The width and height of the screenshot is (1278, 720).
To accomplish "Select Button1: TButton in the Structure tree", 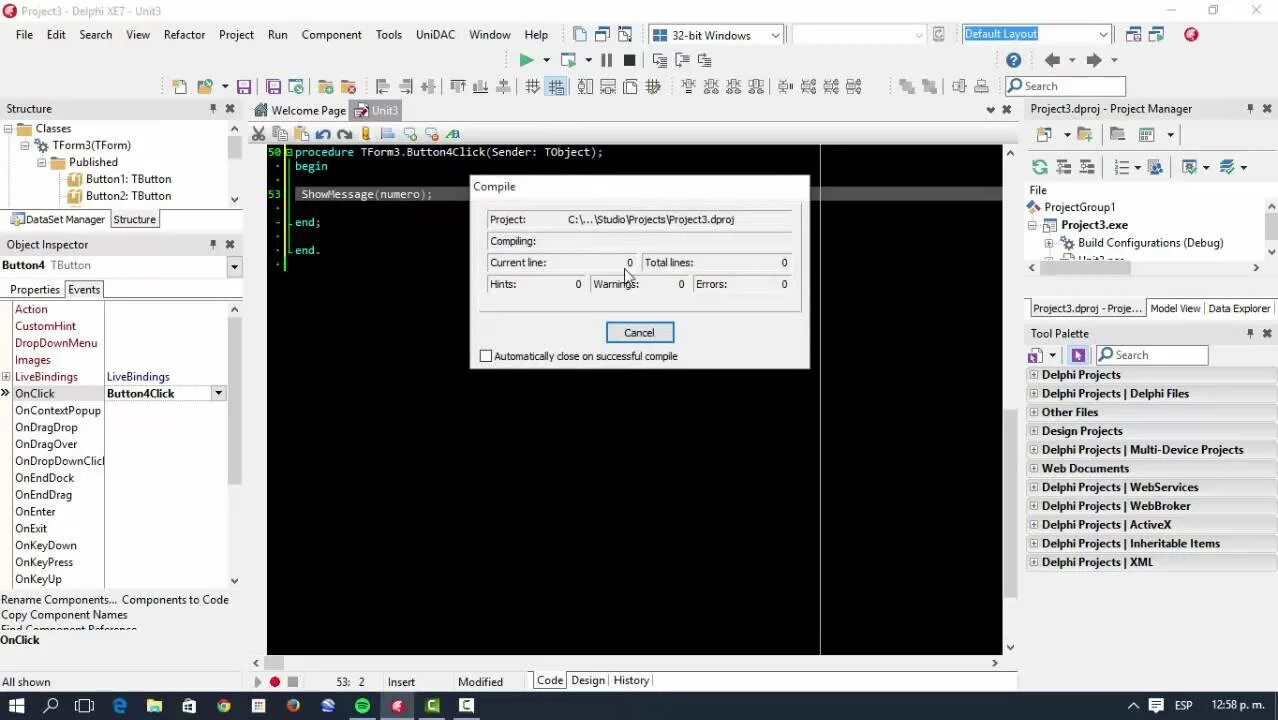I will click(128, 179).
